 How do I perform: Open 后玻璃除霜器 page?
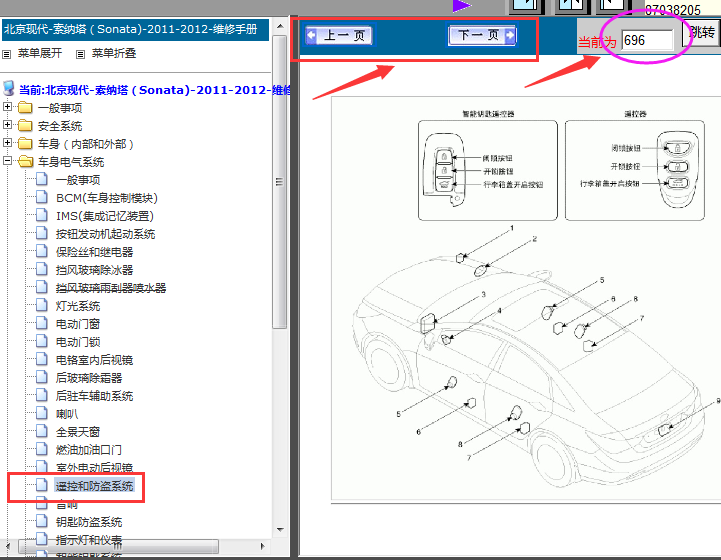coord(89,378)
